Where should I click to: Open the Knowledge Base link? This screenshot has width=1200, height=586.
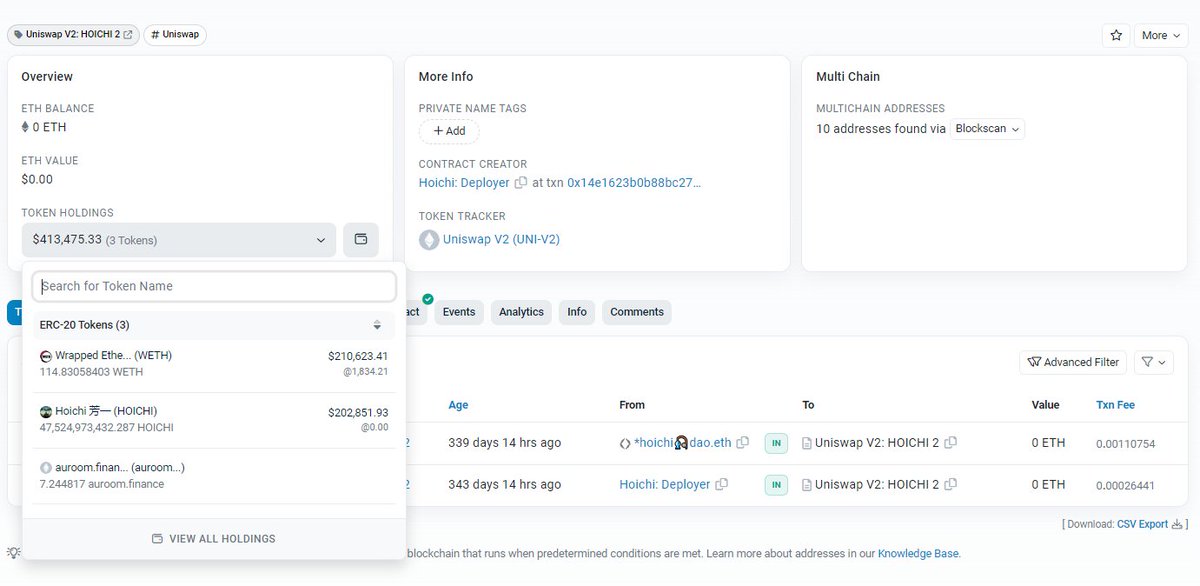click(918, 553)
